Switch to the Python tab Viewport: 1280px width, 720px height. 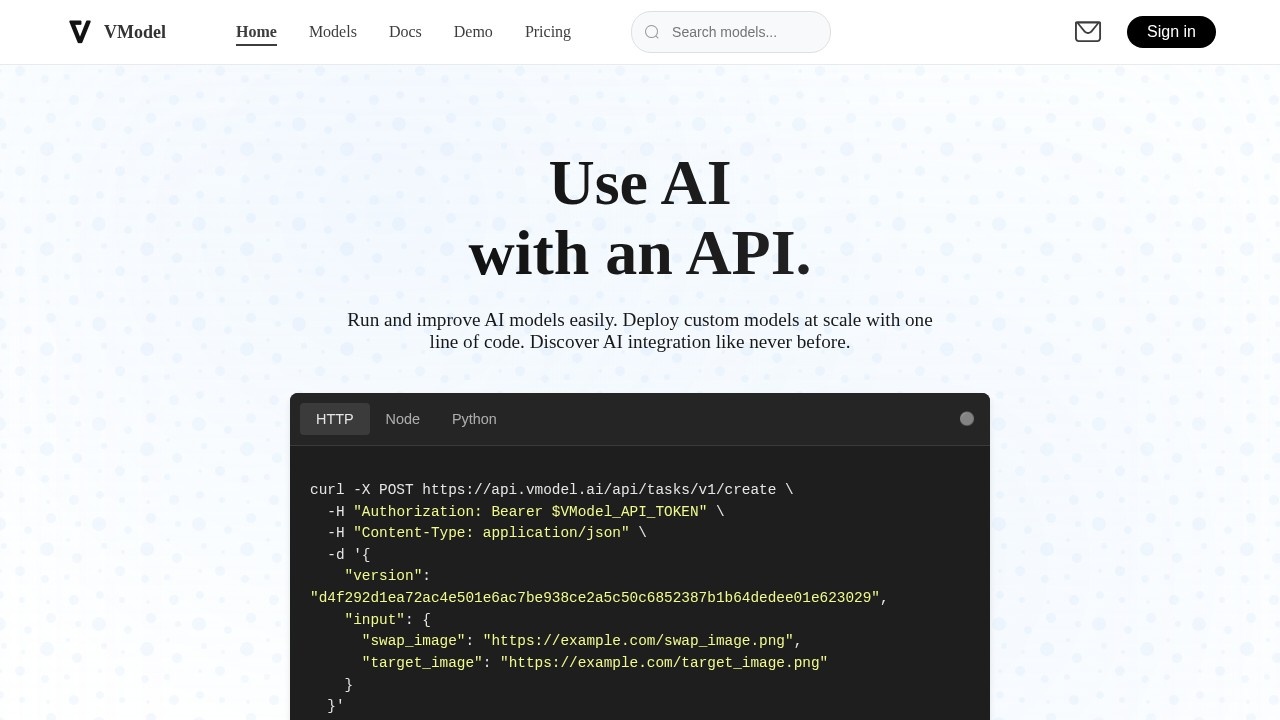pos(474,419)
